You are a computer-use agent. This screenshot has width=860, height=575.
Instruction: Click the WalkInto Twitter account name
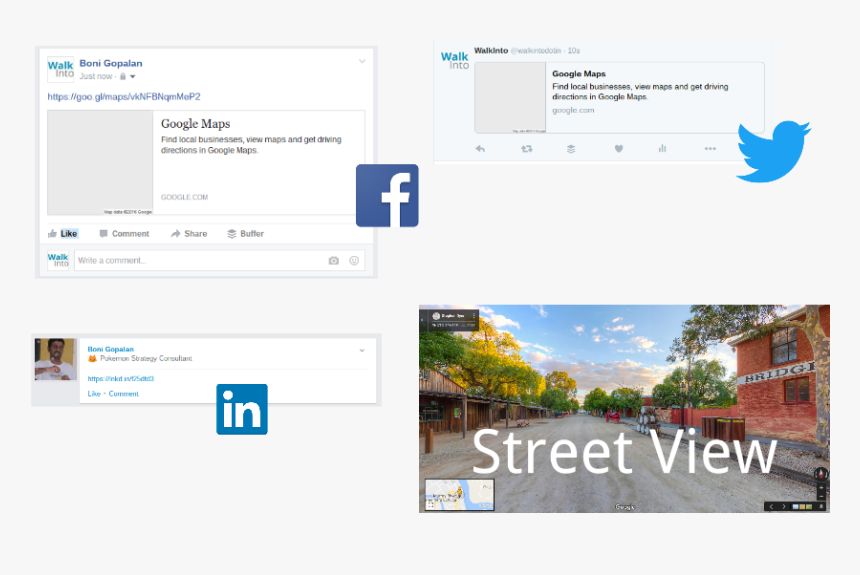point(491,50)
